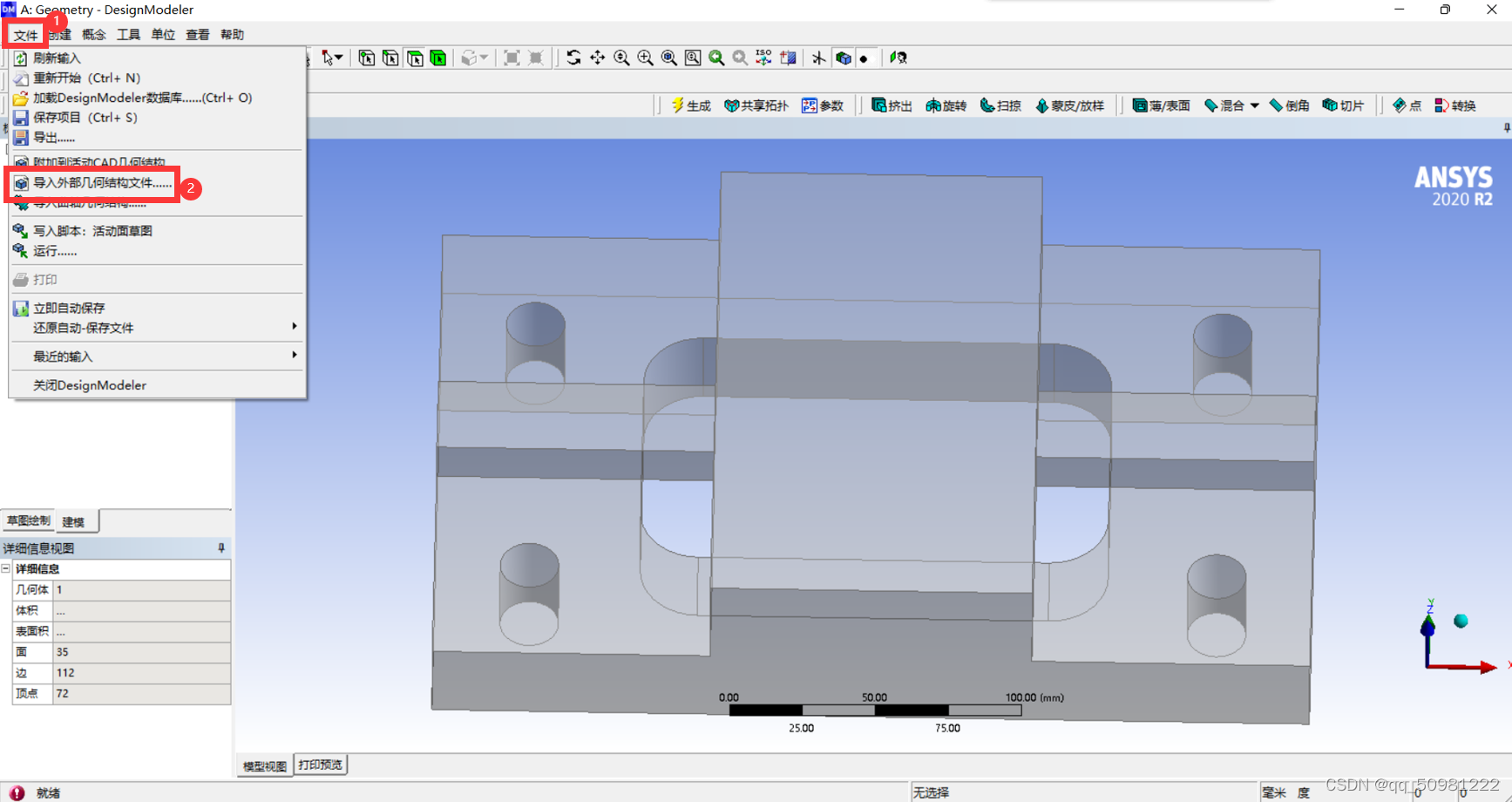Click the Zoom to Fit icon

669,58
